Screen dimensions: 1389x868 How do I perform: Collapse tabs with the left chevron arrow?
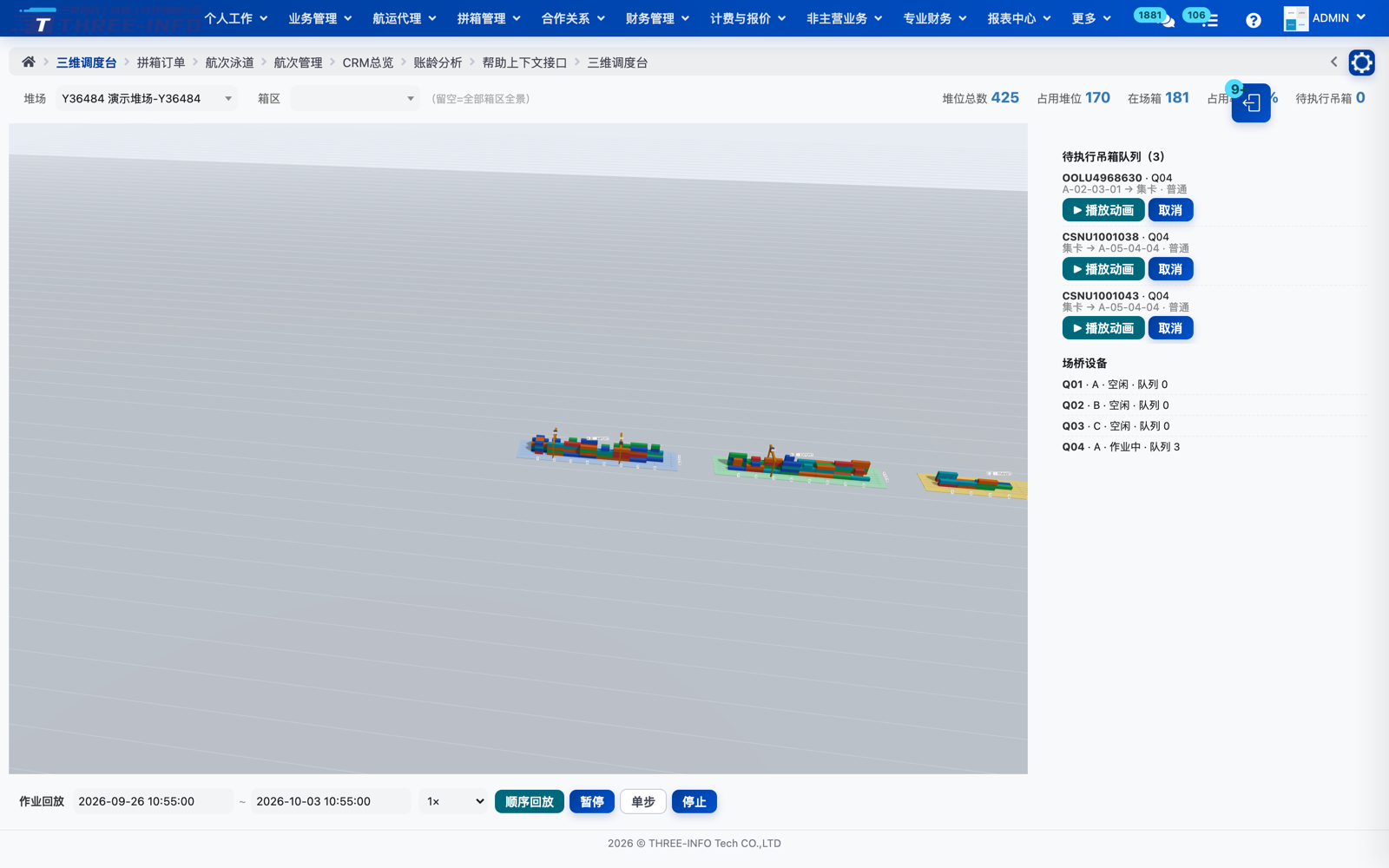1333,62
